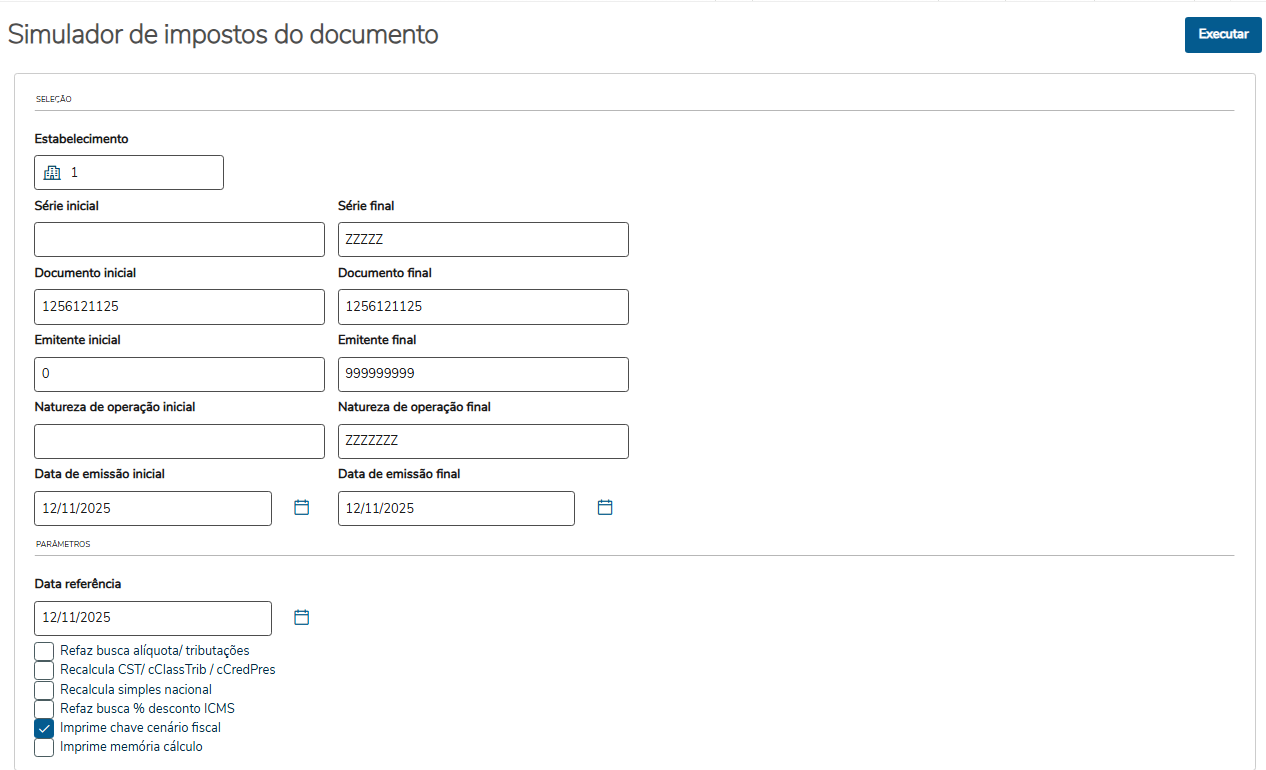Click the Série inicial field
This screenshot has width=1266, height=770.
tap(179, 240)
